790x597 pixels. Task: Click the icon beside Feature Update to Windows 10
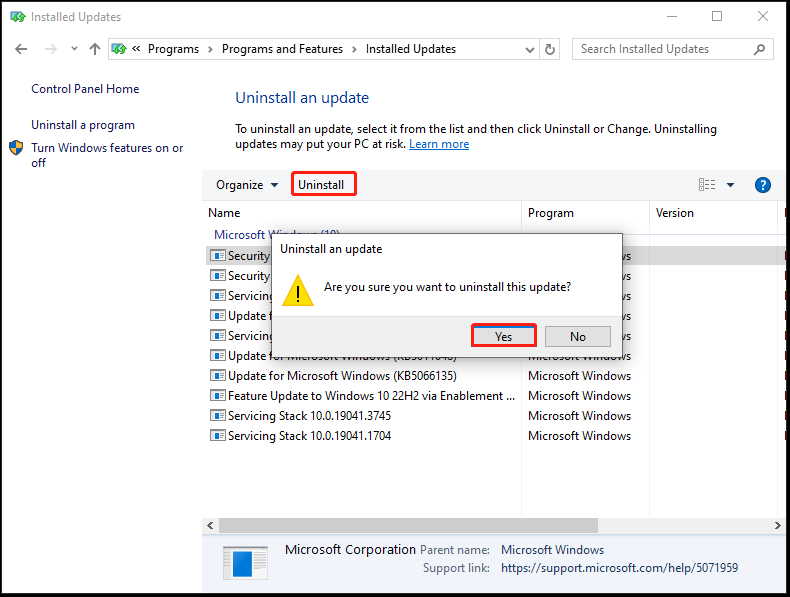pos(218,396)
